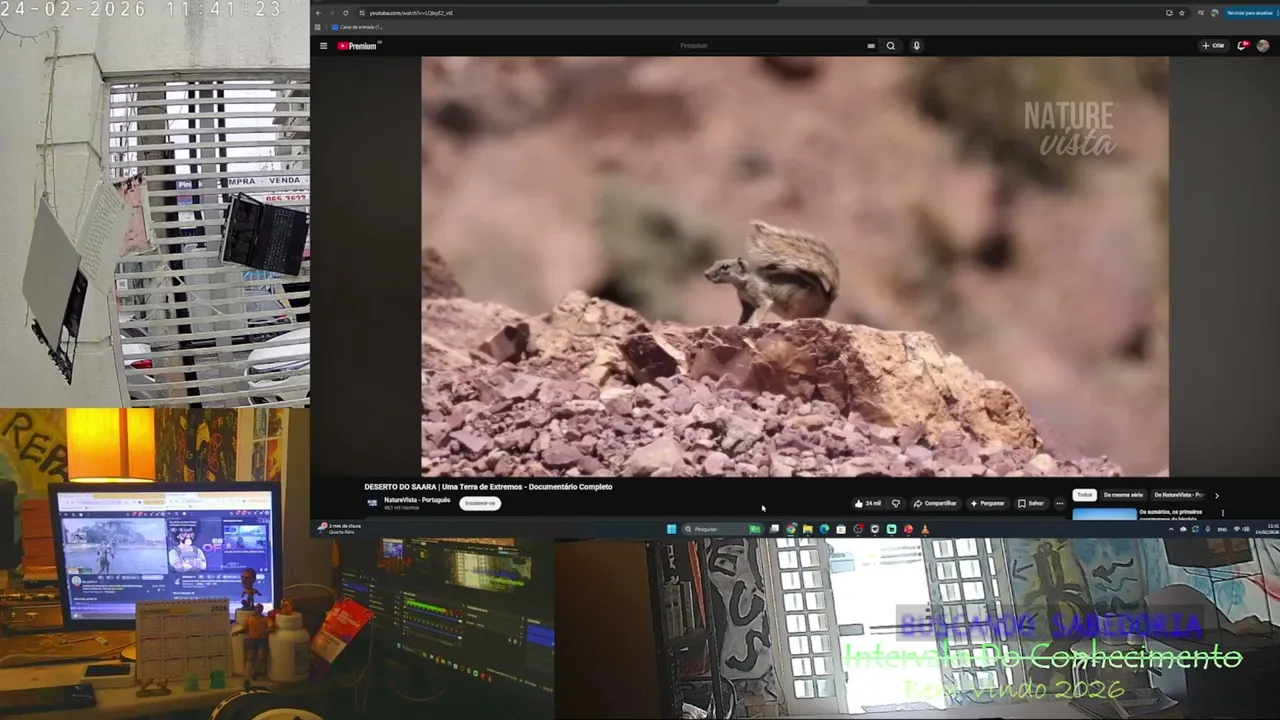The width and height of the screenshot is (1280, 720).
Task: Open the account avatar menu
Action: [1263, 46]
